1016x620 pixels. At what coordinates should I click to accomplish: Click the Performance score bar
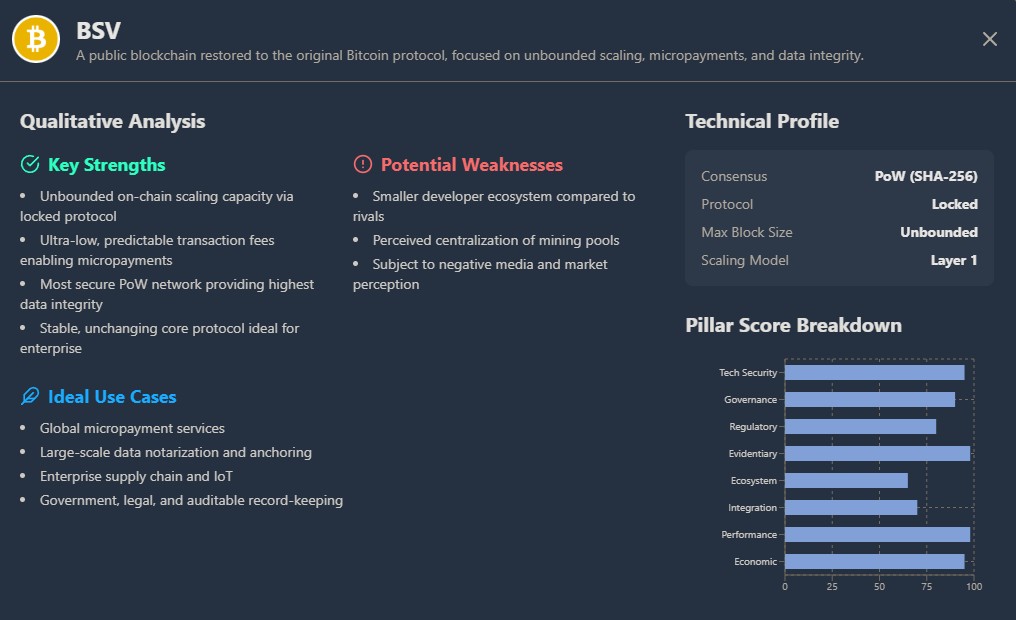(877, 535)
